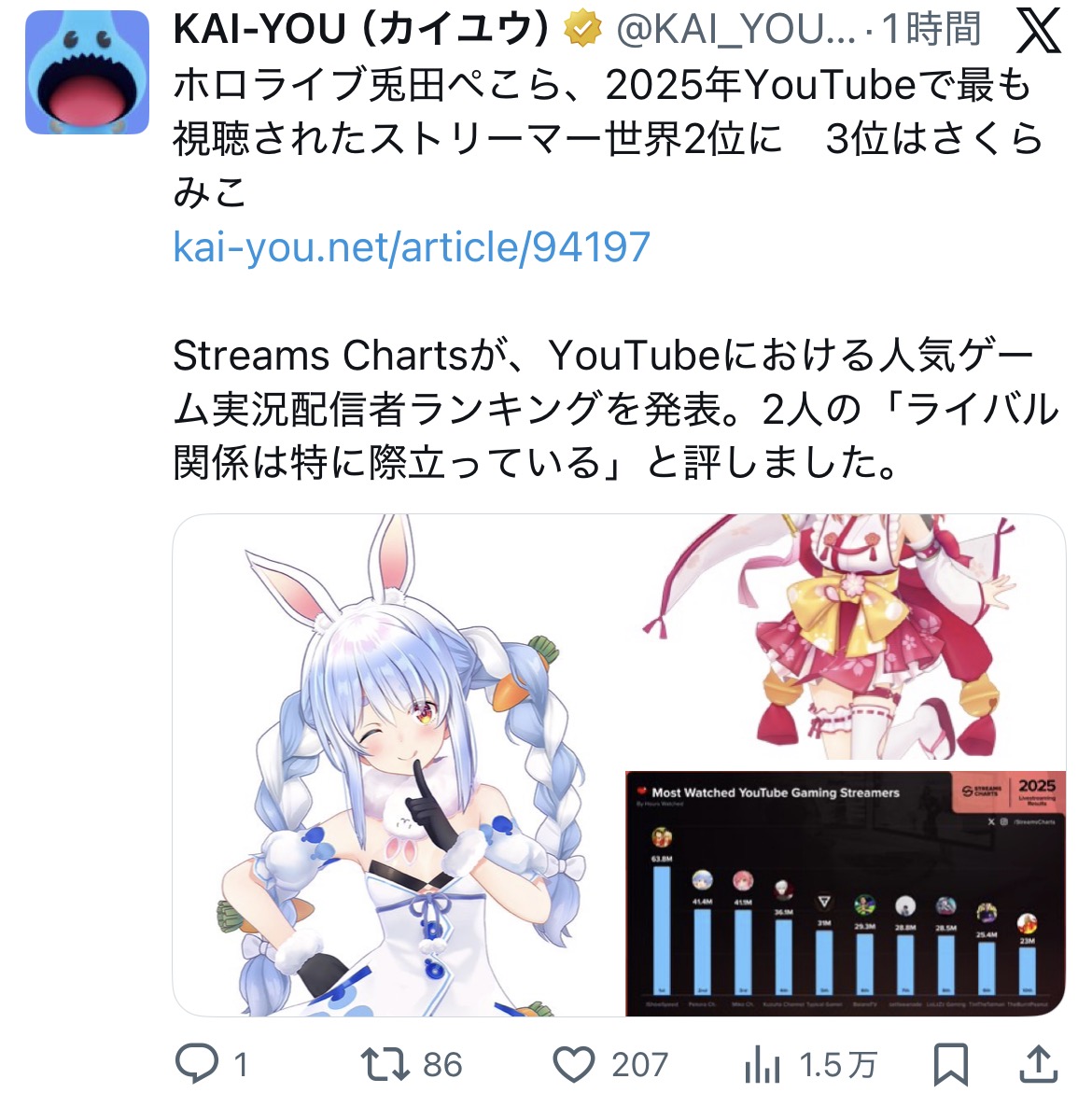Open the Pekora rabbit-girl illustration
The image size is (1092, 1107).
399,764
